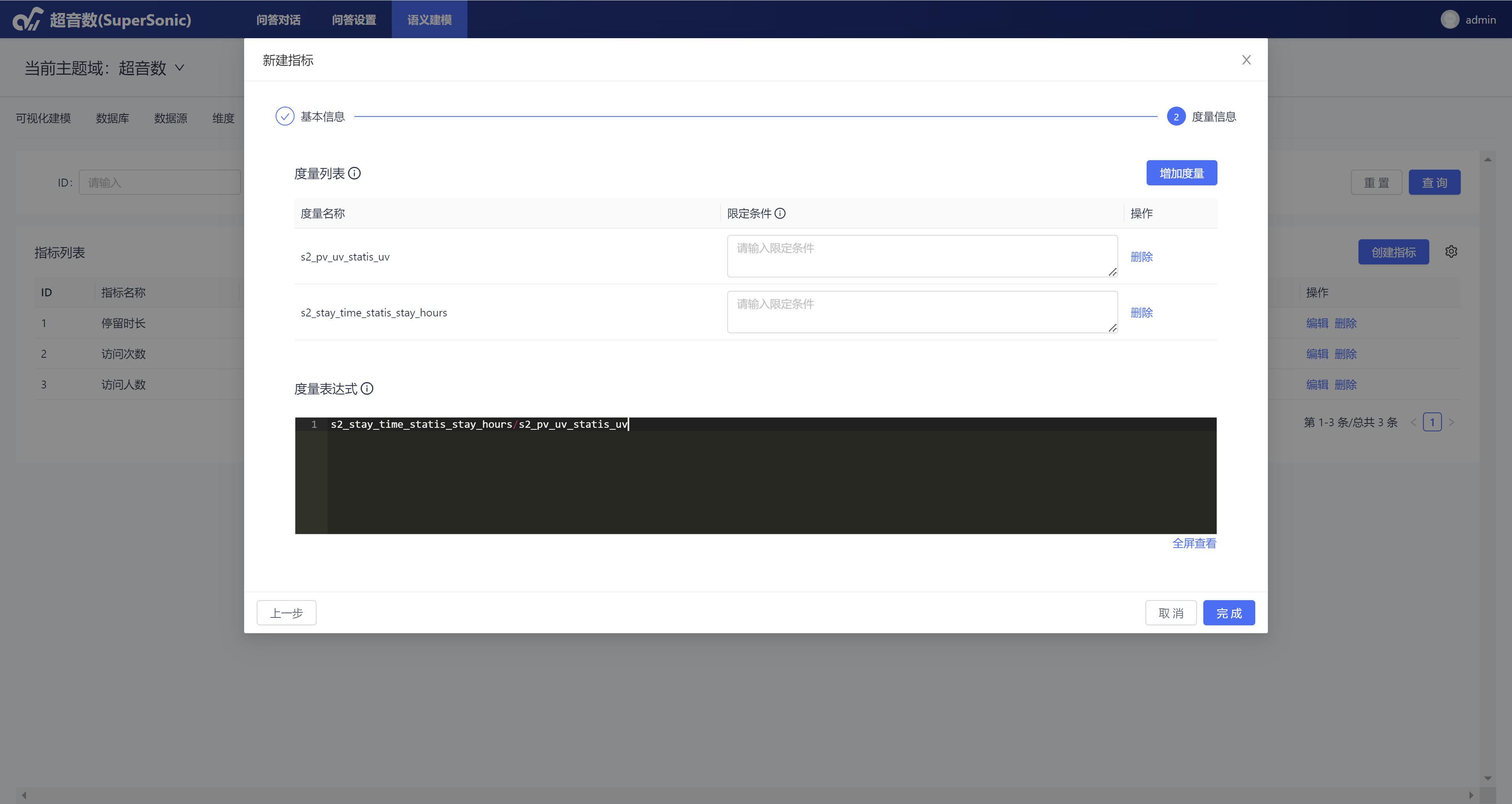Click the info icon beside 度量列表

(354, 173)
